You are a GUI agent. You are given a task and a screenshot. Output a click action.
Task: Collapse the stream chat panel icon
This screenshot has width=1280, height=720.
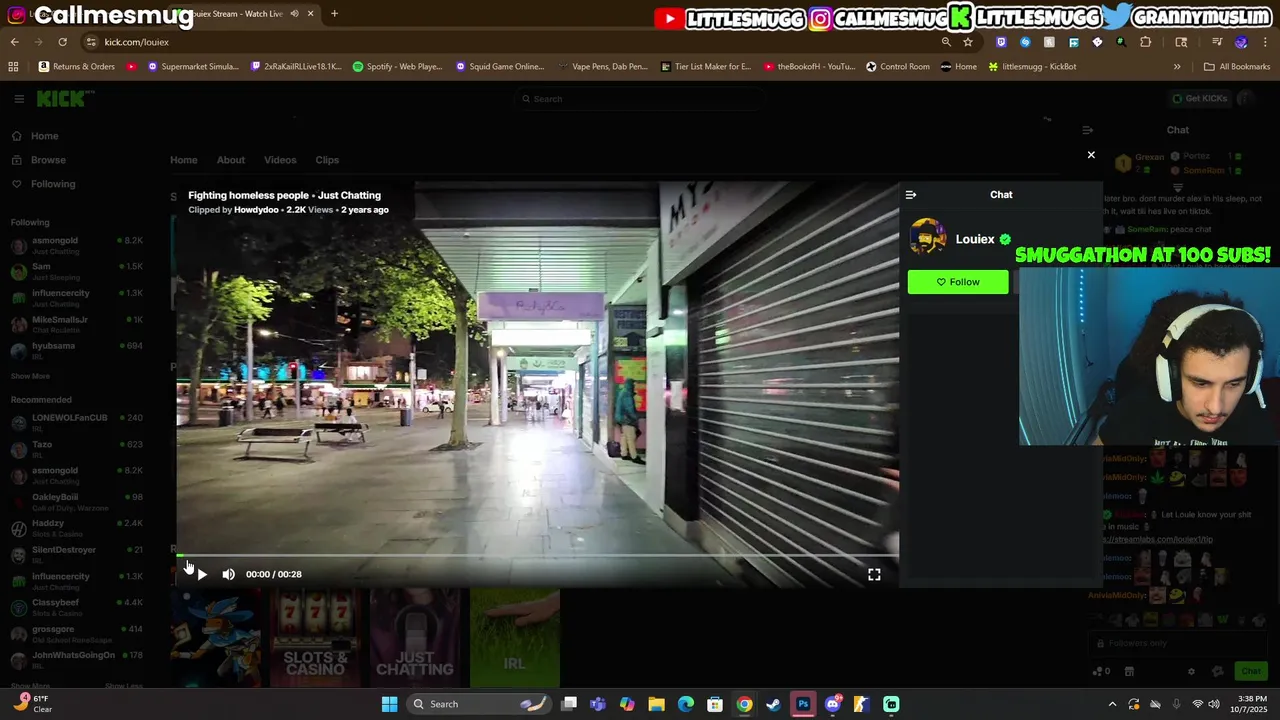[x=1087, y=130]
